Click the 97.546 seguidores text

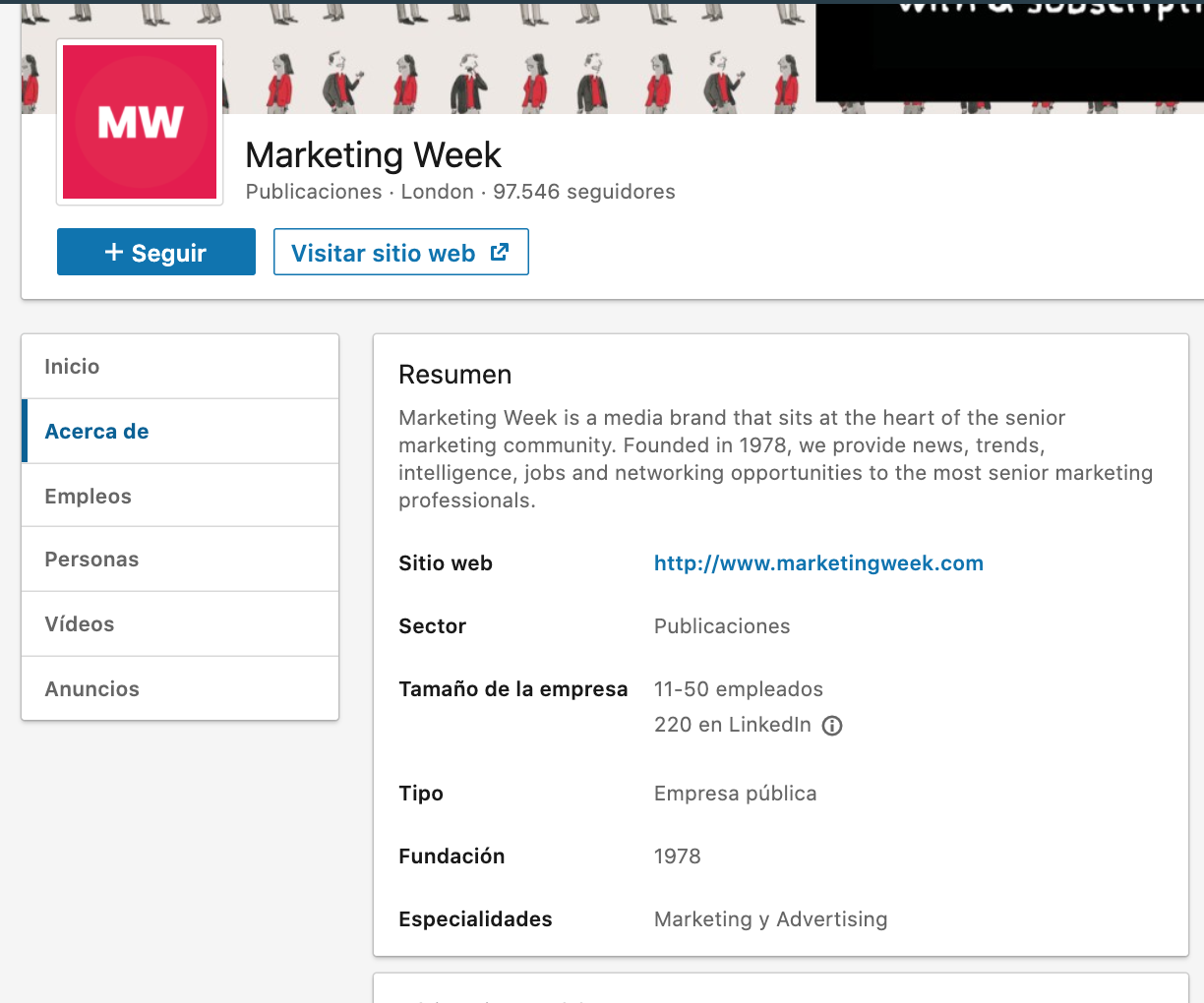click(584, 192)
